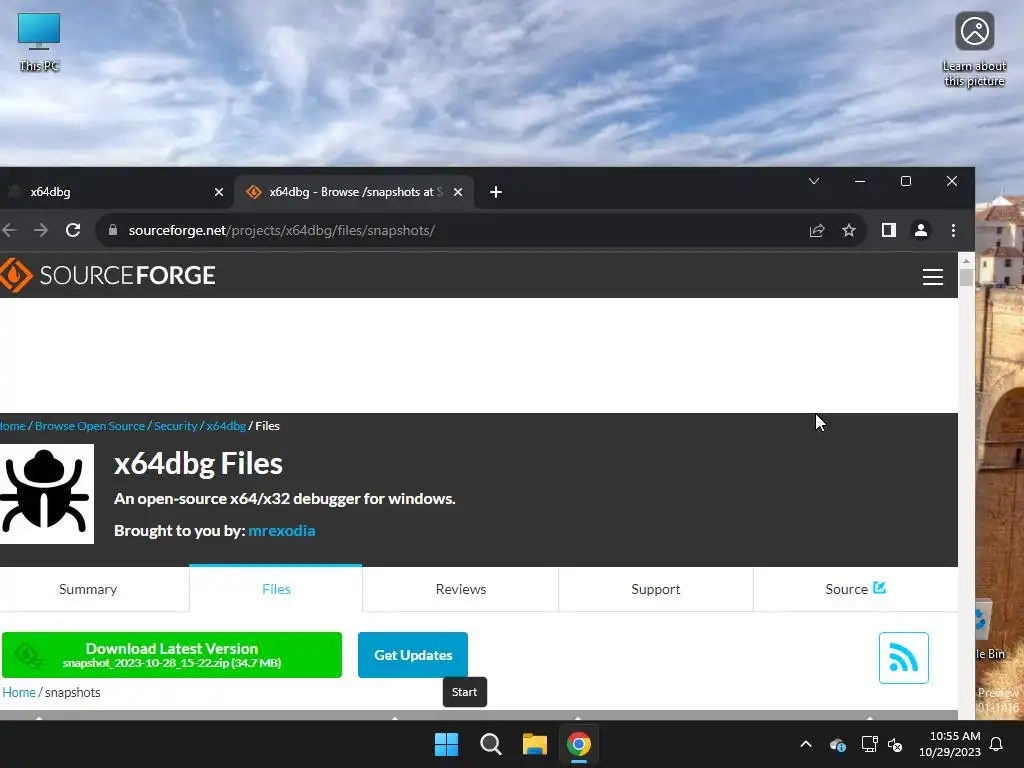Click the Chrome taskbar icon

579,744
